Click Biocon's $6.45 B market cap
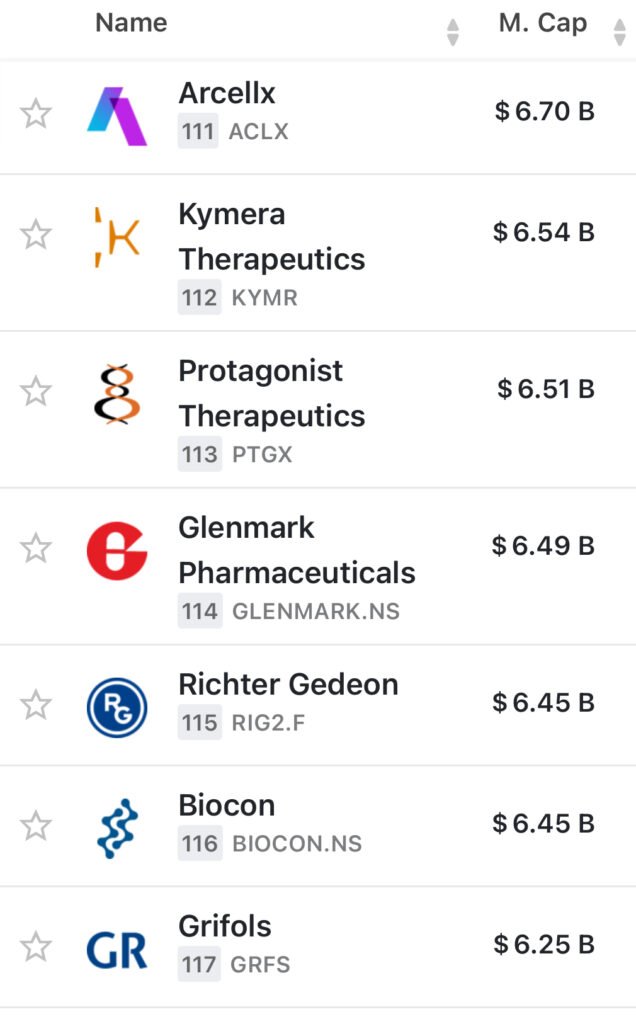This screenshot has width=636, height=1024. [543, 824]
